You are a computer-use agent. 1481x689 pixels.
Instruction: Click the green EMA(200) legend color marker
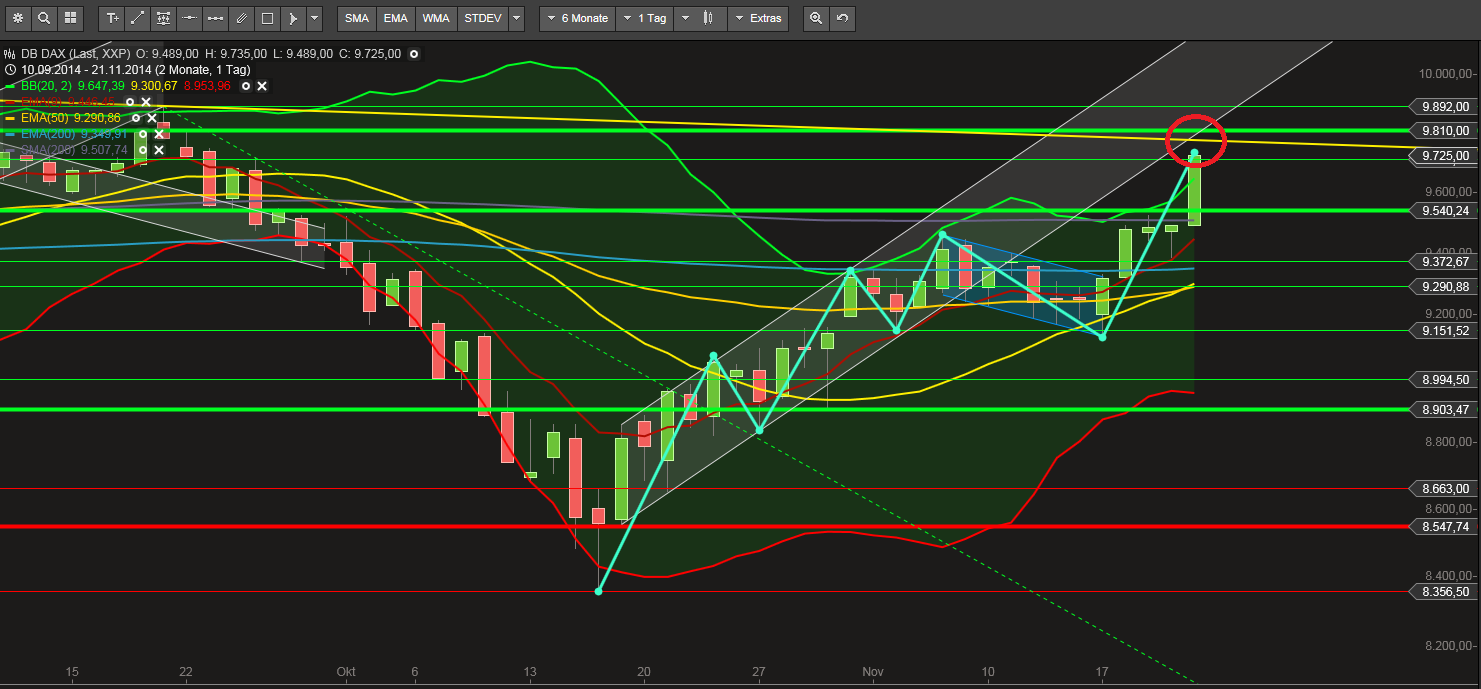point(12,133)
